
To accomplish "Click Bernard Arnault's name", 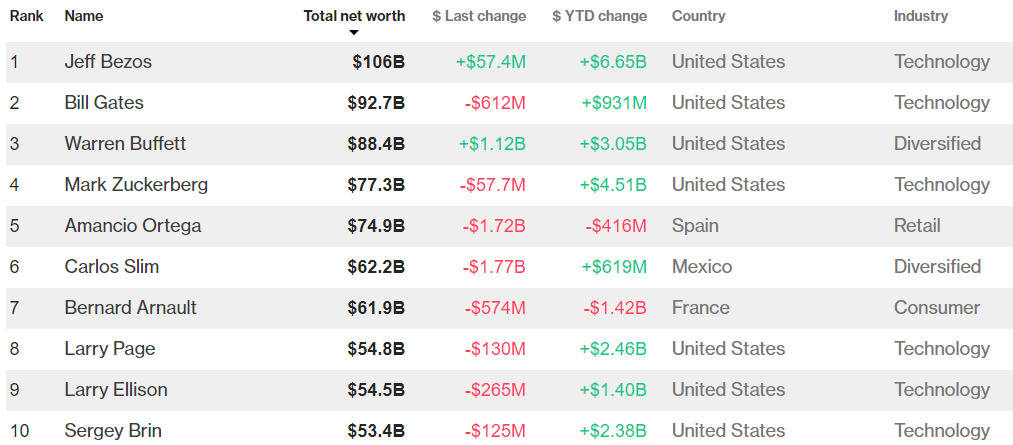I will (x=131, y=308).
